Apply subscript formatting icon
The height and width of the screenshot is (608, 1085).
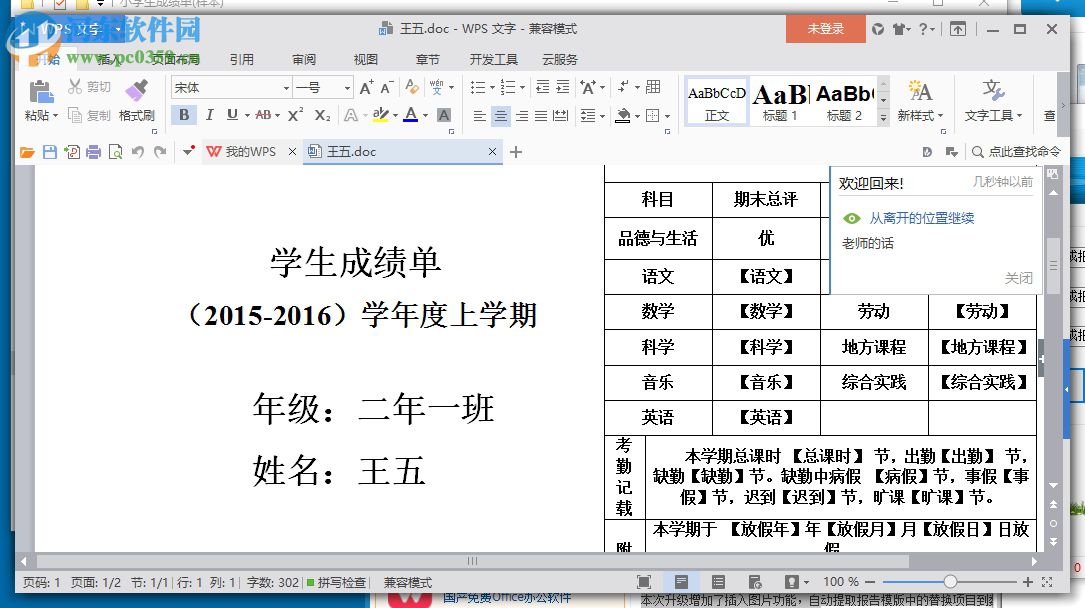click(323, 116)
